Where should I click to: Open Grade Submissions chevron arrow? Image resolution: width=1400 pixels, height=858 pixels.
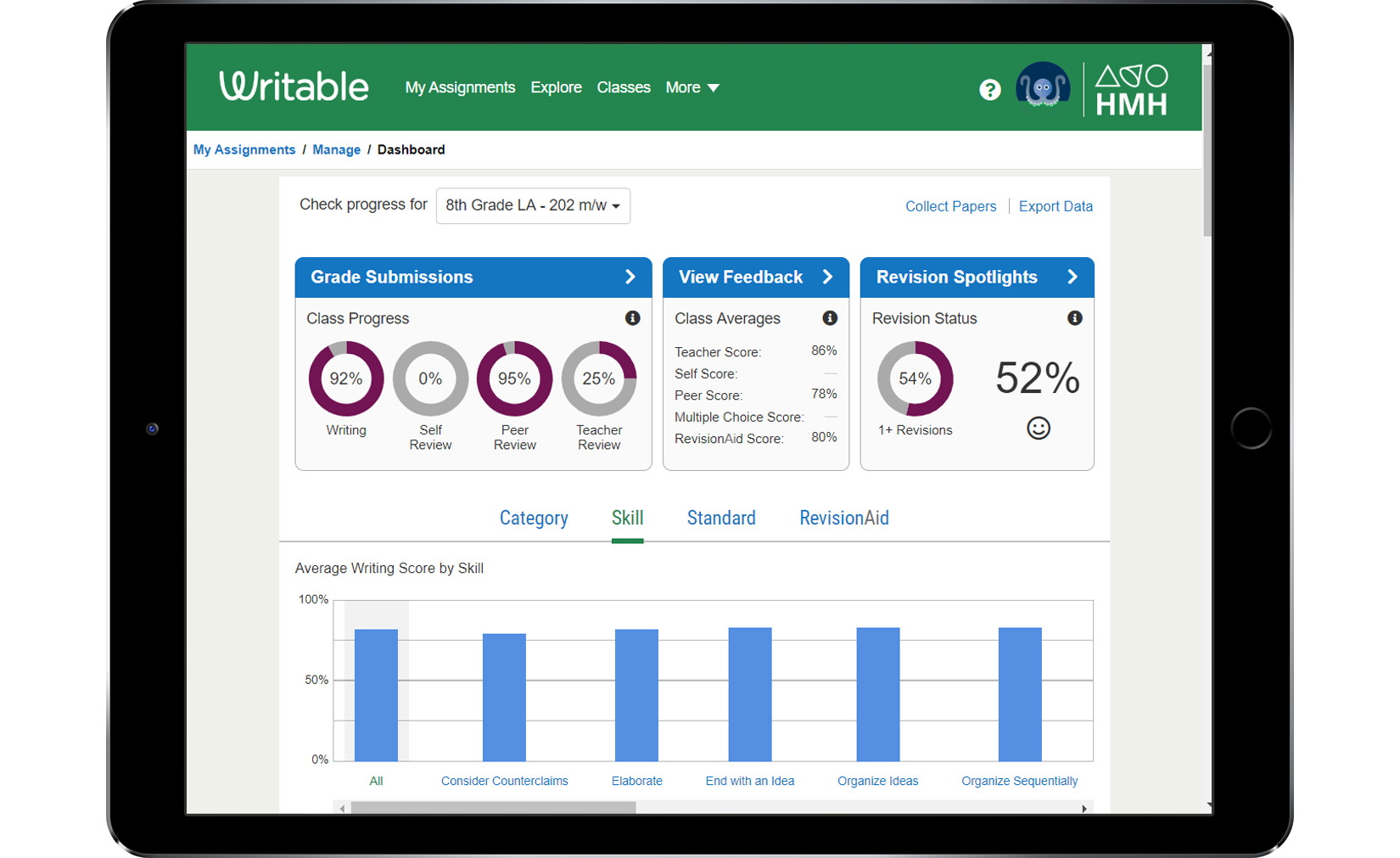[630, 277]
